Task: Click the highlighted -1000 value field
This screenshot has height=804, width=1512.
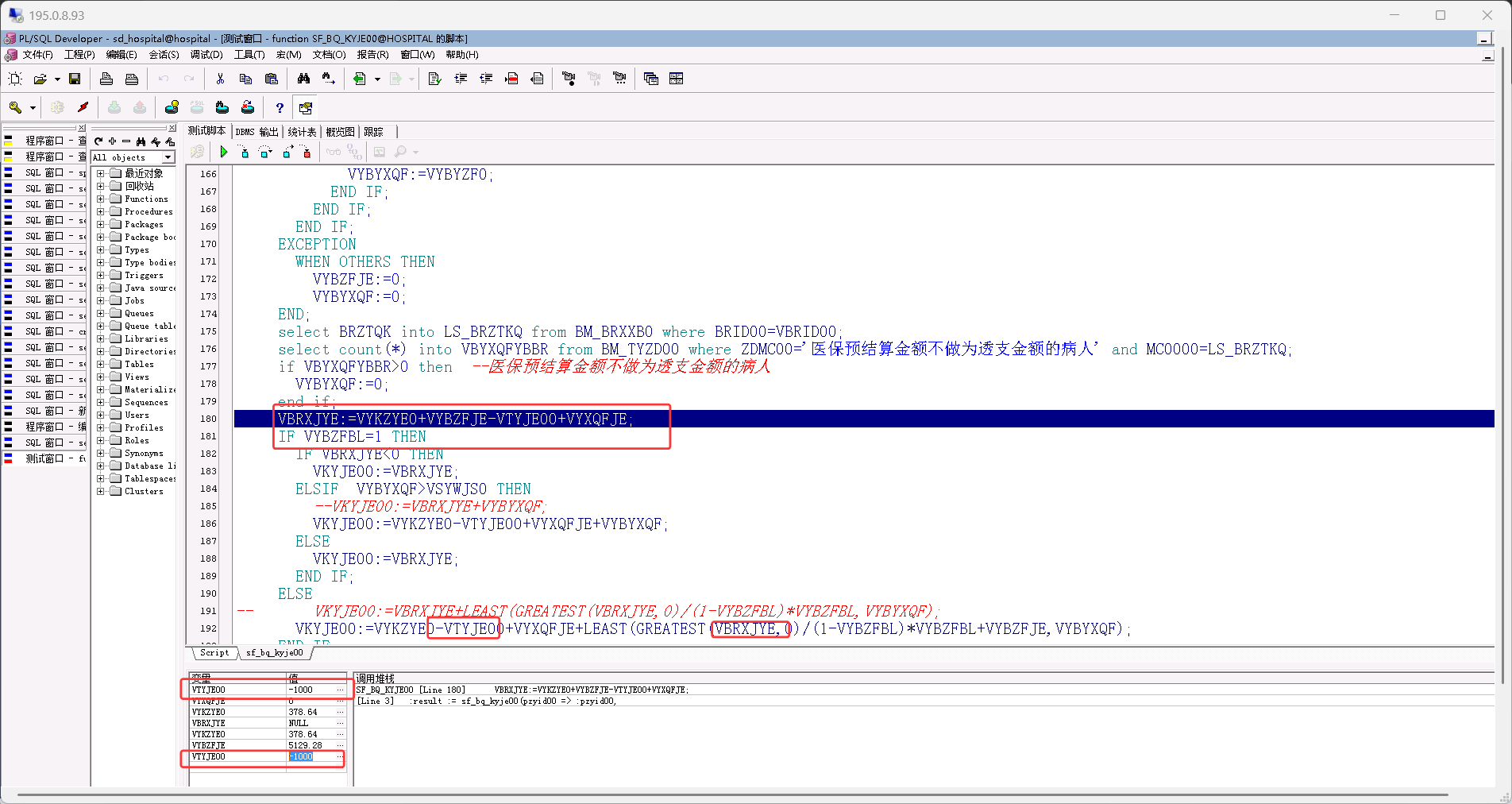Action: [302, 757]
